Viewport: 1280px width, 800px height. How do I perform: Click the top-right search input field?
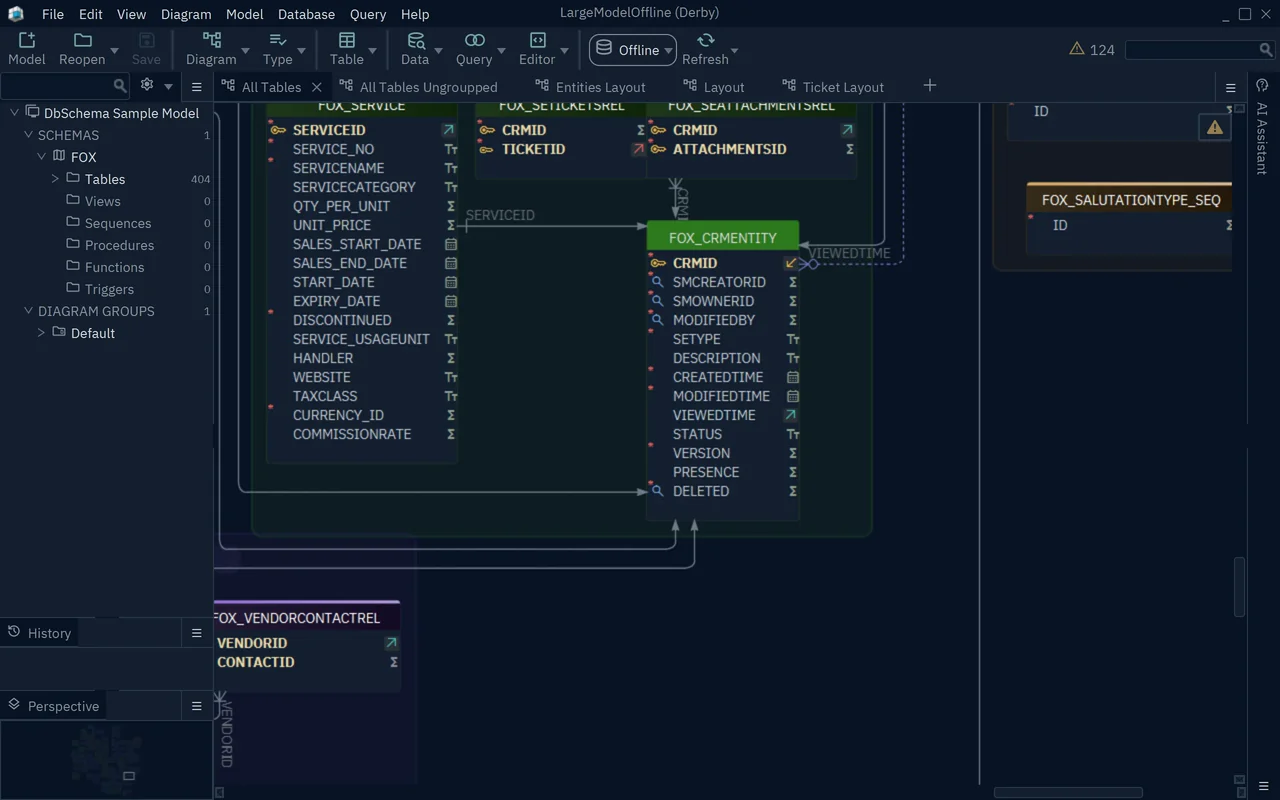tap(1199, 49)
